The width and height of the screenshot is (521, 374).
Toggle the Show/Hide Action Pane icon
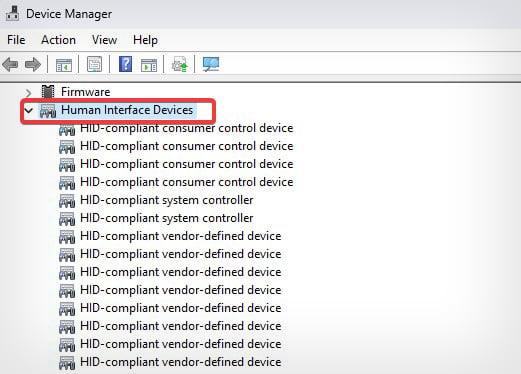(x=149, y=65)
